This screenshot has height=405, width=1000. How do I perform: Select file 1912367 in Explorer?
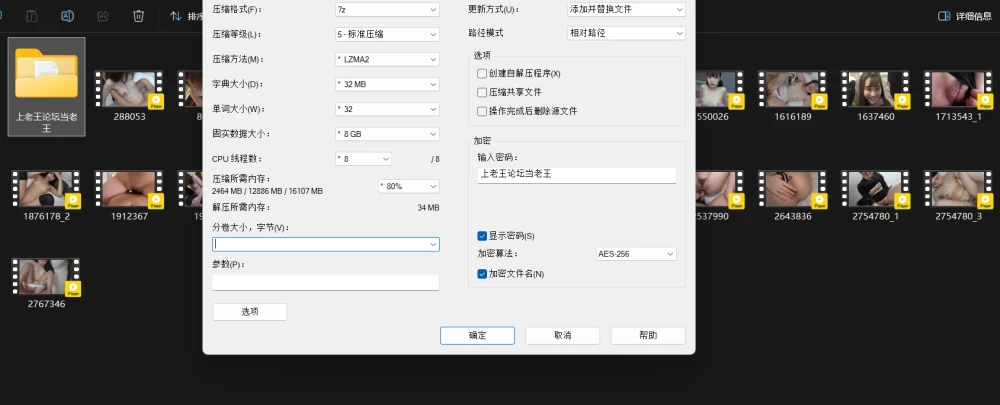129,195
